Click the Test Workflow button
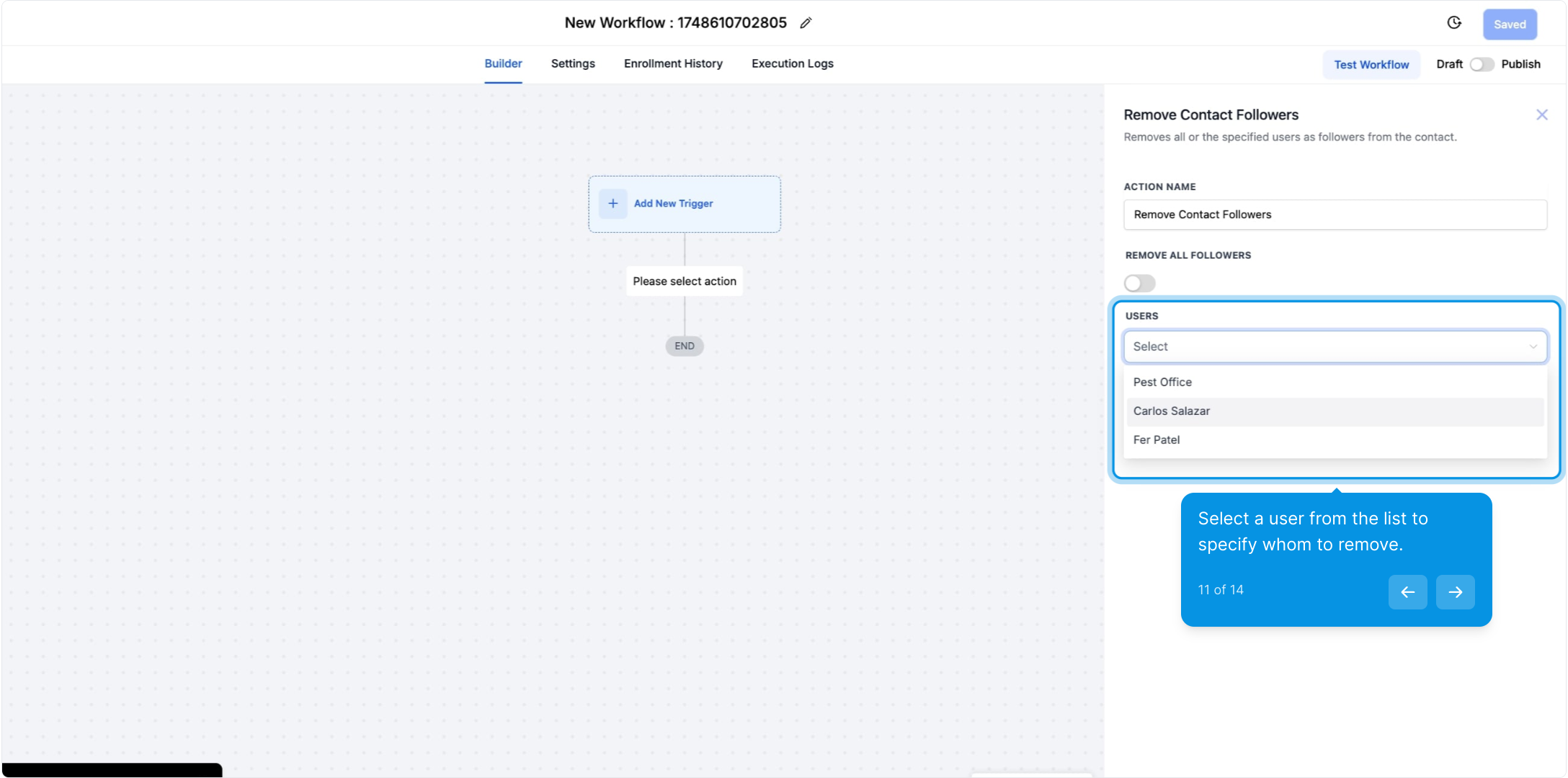The image size is (1568, 778). (x=1371, y=65)
